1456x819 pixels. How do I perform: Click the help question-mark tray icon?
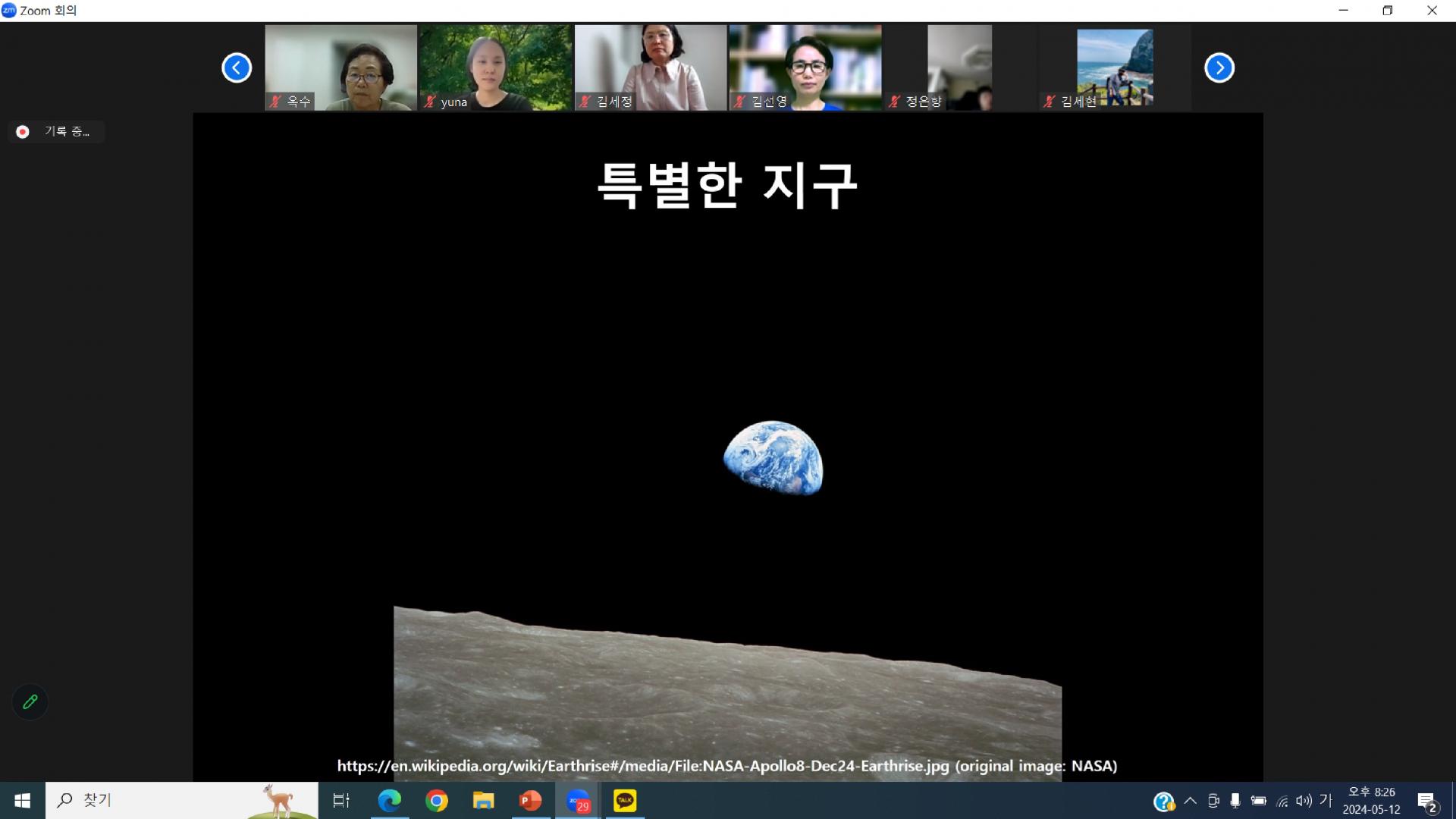coord(1163,801)
